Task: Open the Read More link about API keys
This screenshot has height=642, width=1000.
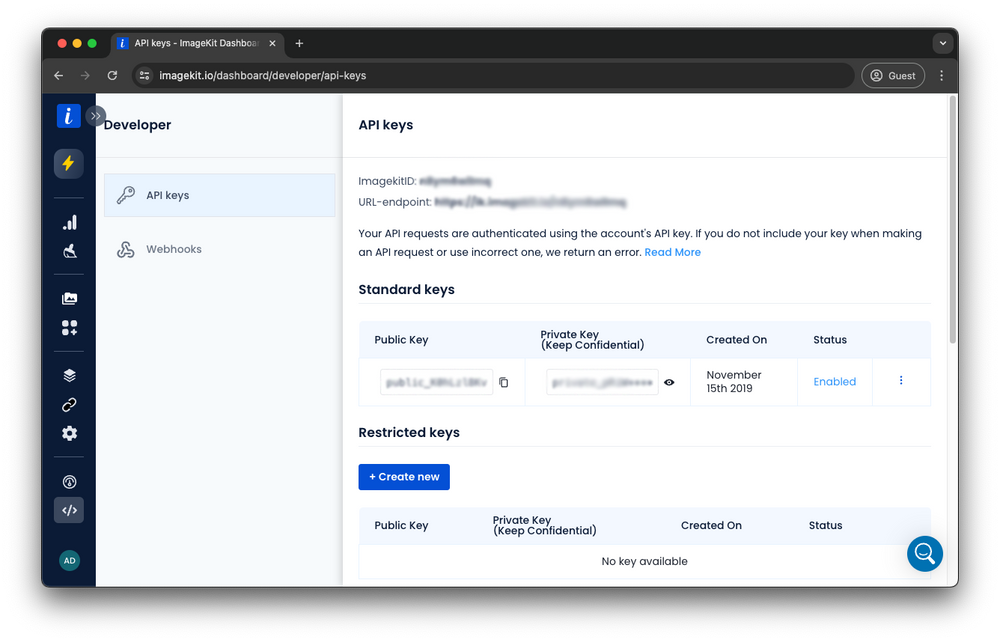Action: tap(672, 252)
